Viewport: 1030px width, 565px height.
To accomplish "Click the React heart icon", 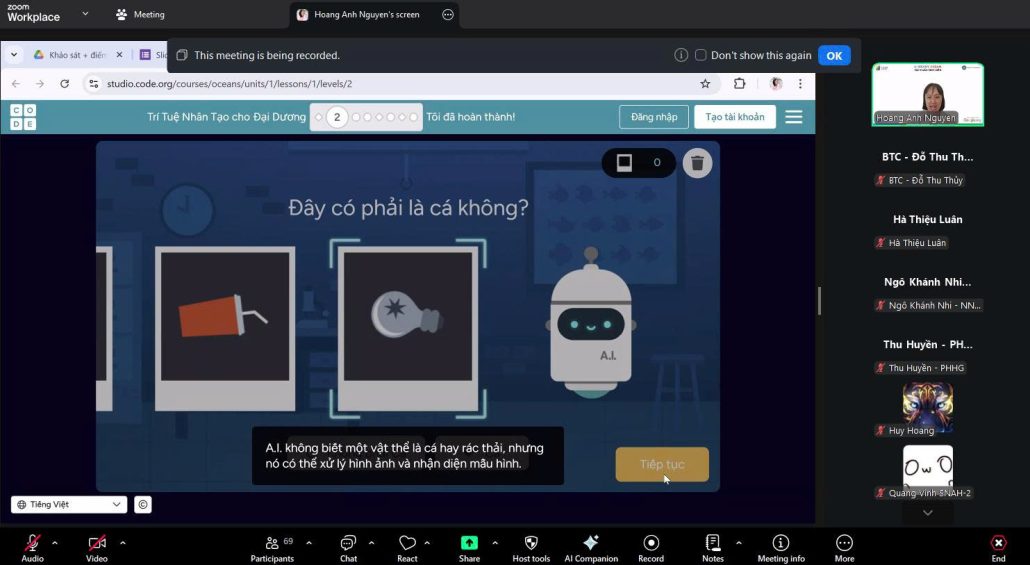I will [x=407, y=543].
